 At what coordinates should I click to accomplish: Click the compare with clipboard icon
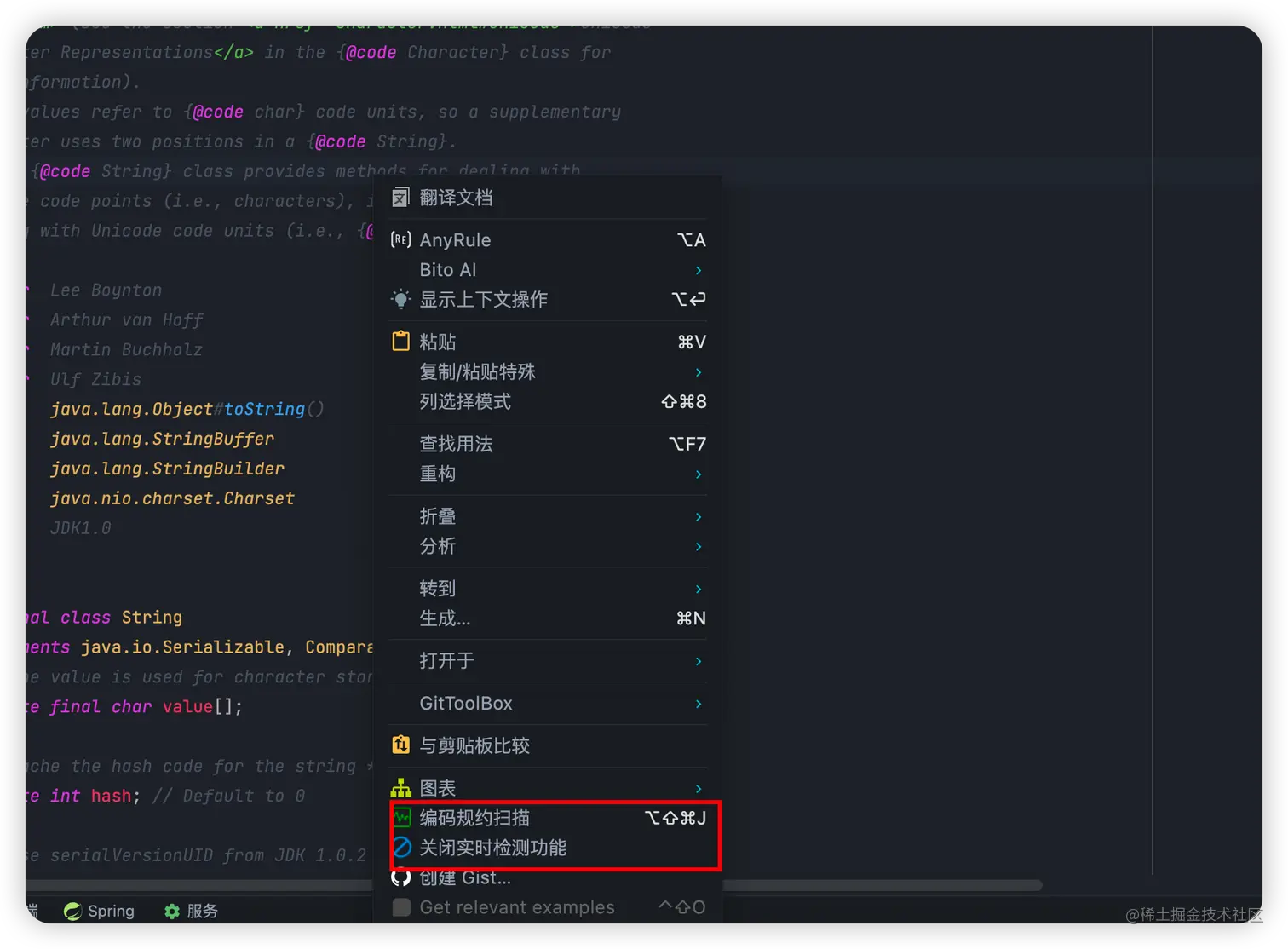point(400,745)
